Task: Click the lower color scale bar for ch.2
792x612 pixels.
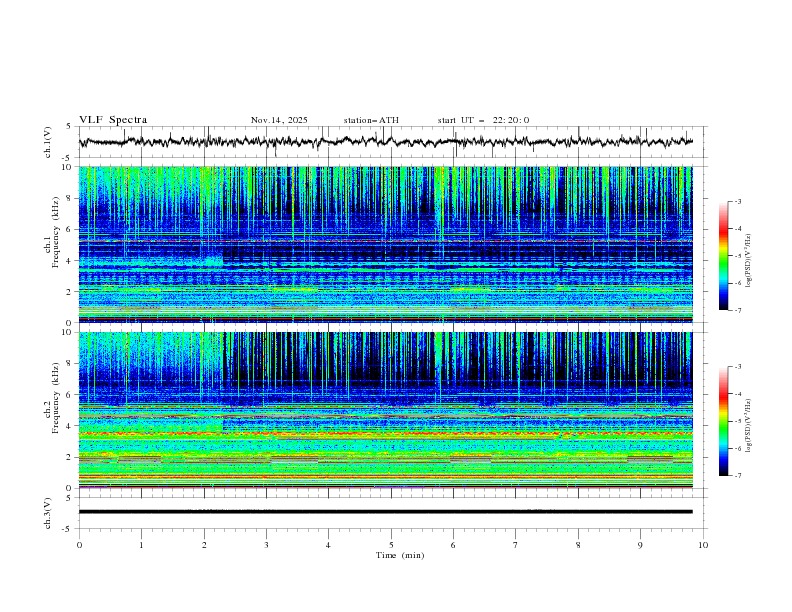Action: [x=723, y=421]
